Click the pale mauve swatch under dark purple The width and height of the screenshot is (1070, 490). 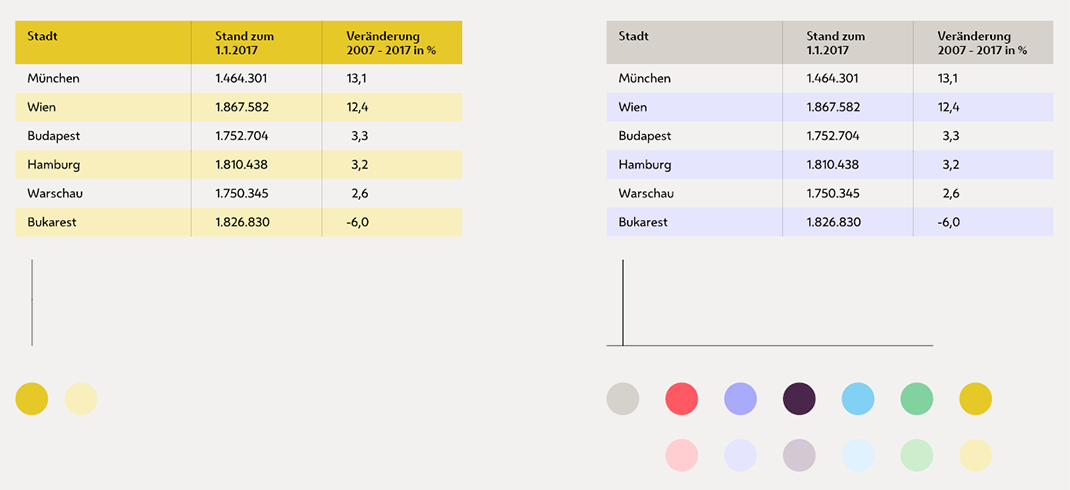(x=799, y=455)
